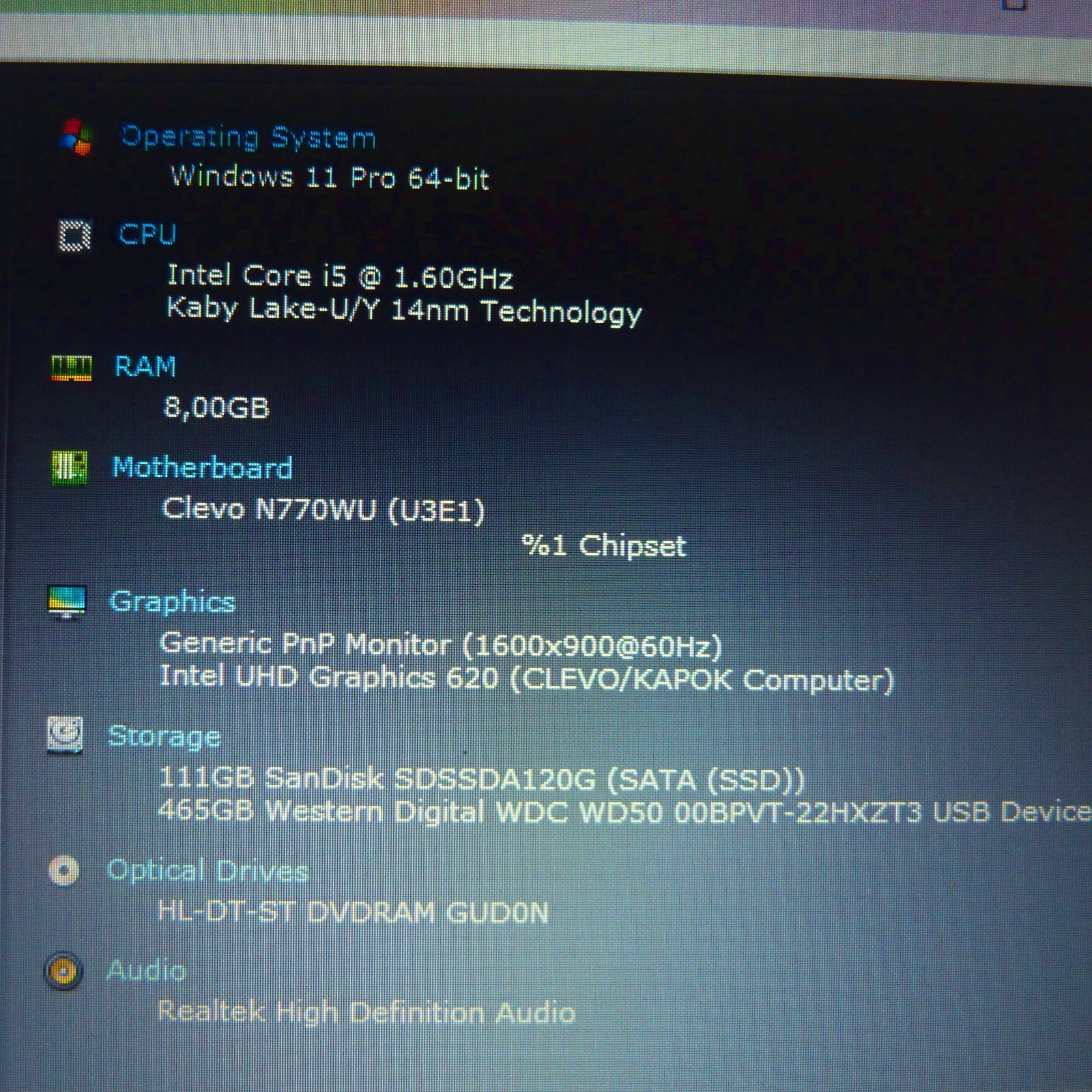Open the Optical Drives section heading
This screenshot has width=1092, height=1092.
tap(207, 871)
